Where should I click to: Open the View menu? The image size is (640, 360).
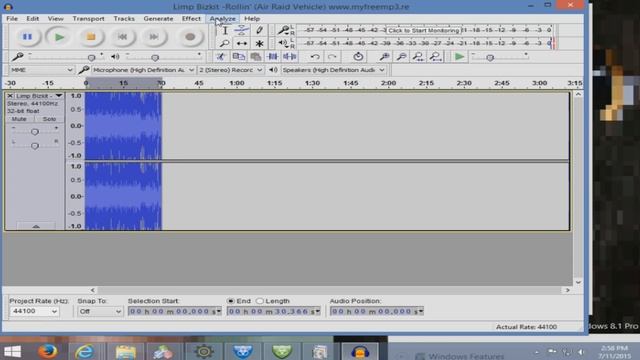coord(56,19)
